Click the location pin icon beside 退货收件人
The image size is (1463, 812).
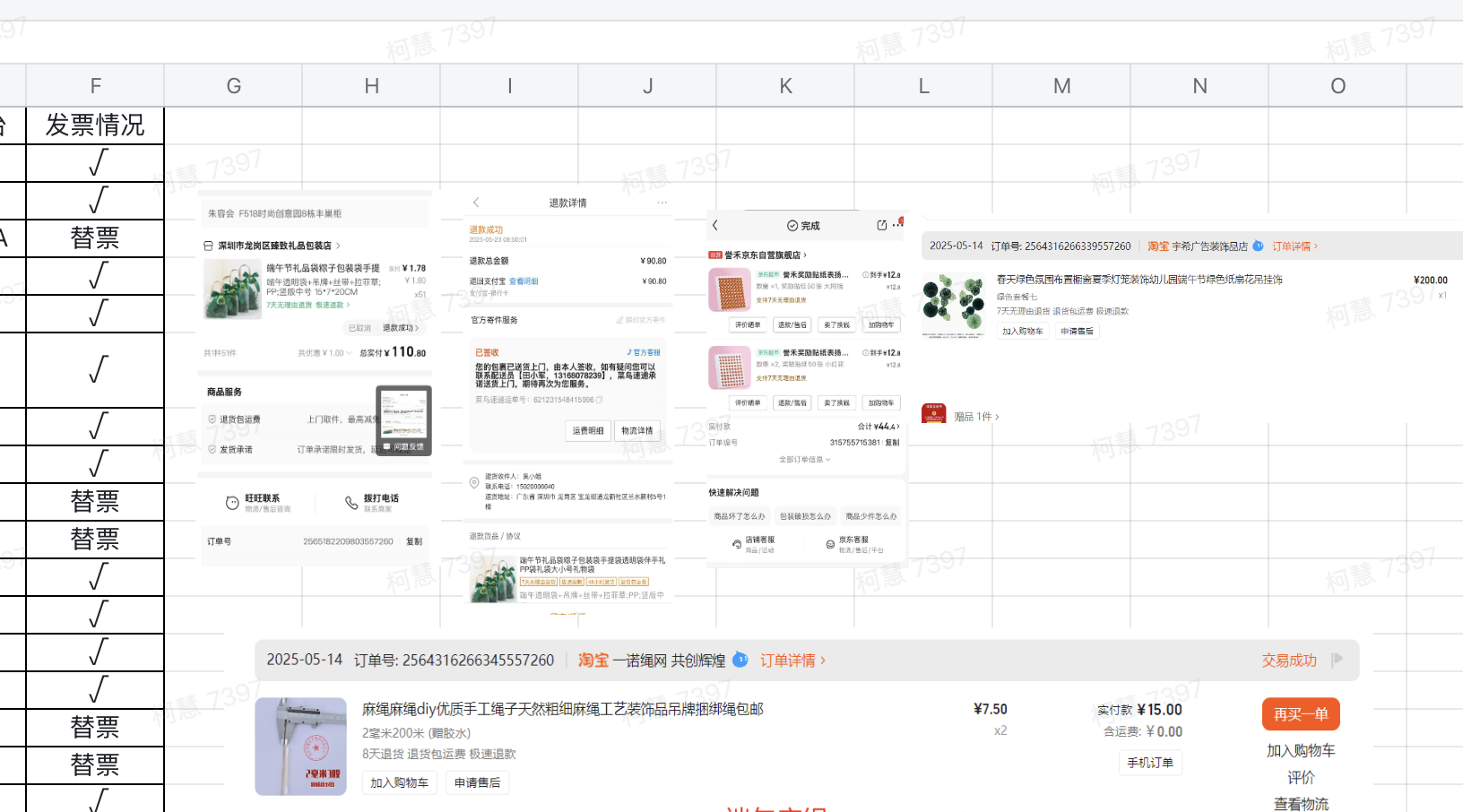[474, 483]
